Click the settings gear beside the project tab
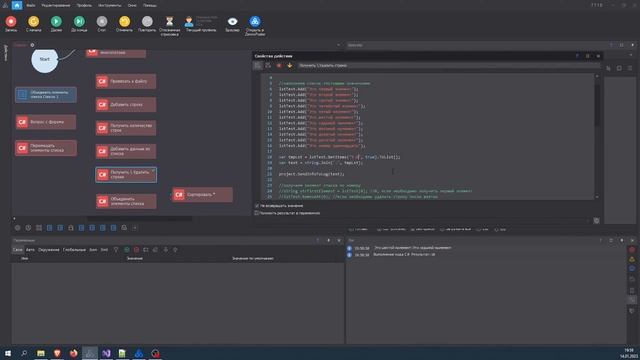This screenshot has height=360, width=640. tap(32, 45)
